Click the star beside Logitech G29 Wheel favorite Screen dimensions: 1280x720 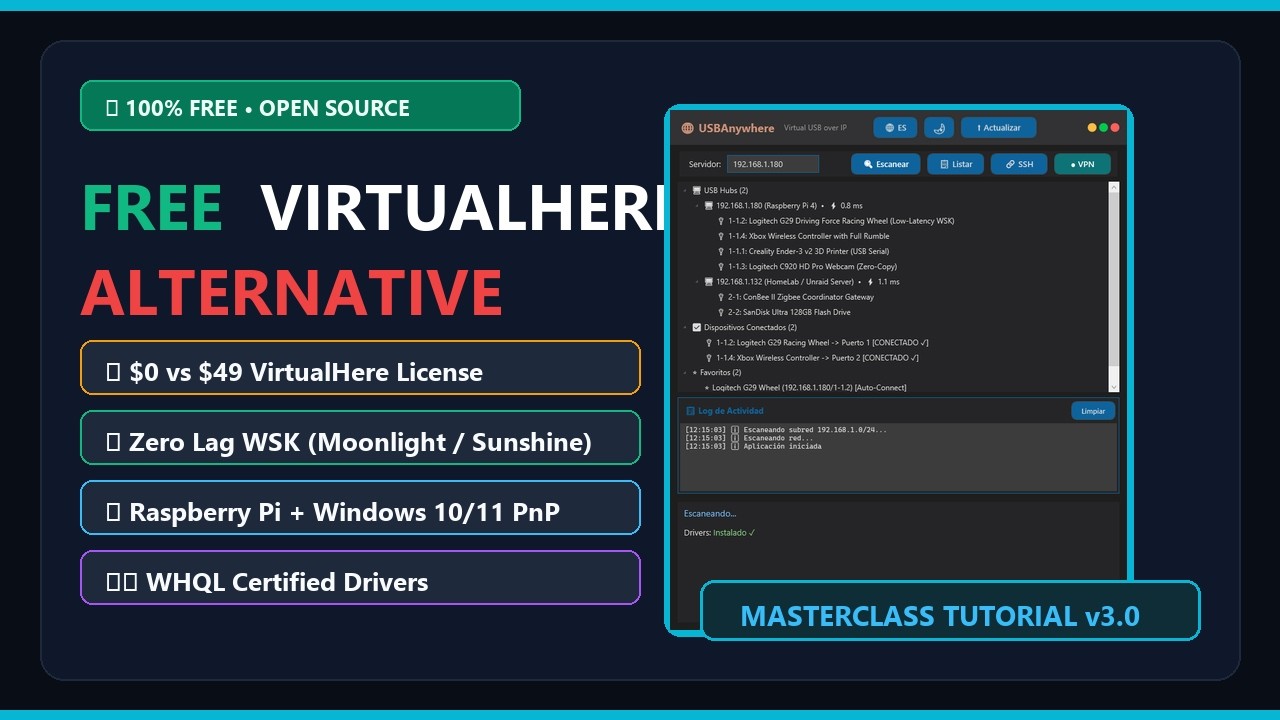pos(707,388)
